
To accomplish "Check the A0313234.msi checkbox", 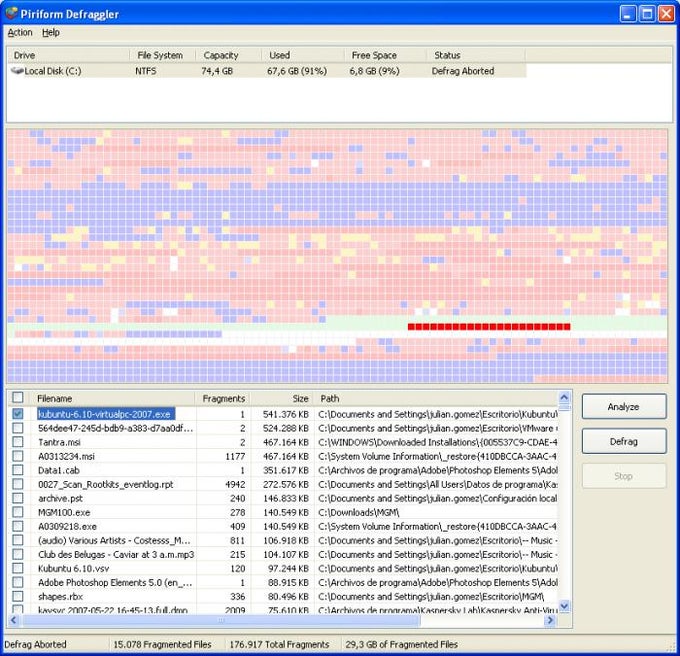I will click(18, 456).
